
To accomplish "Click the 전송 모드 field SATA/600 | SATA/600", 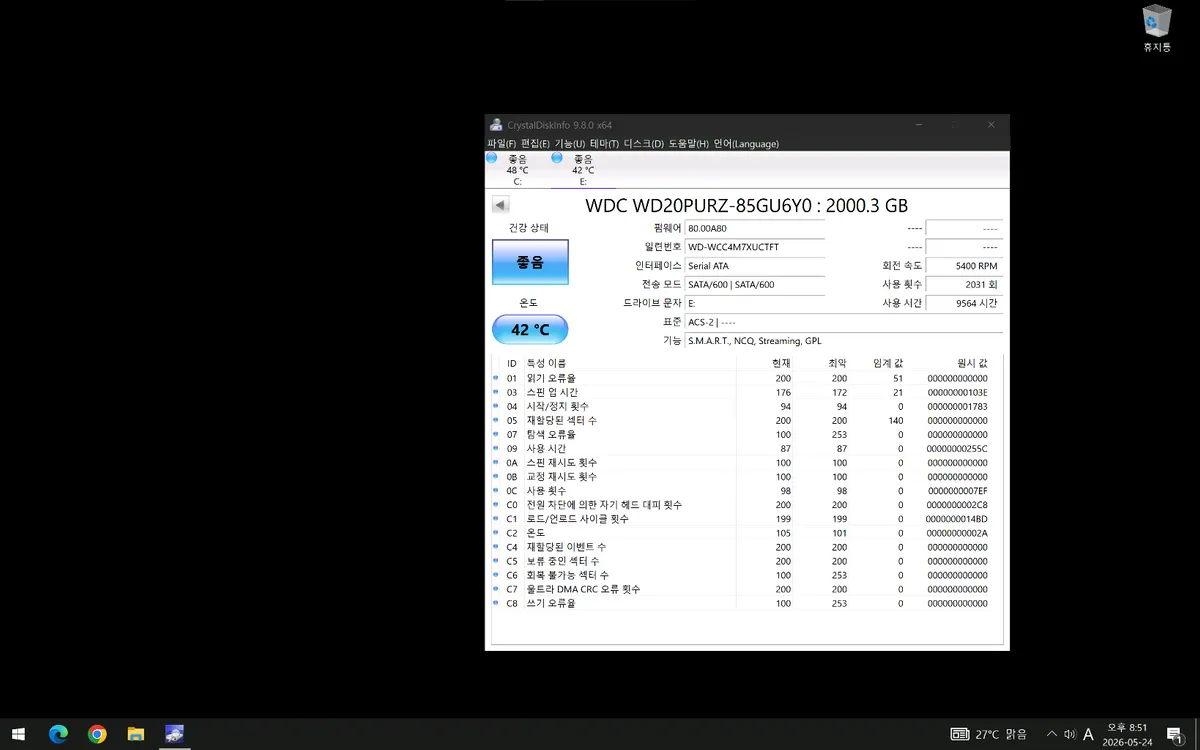I will pyautogui.click(x=755, y=285).
